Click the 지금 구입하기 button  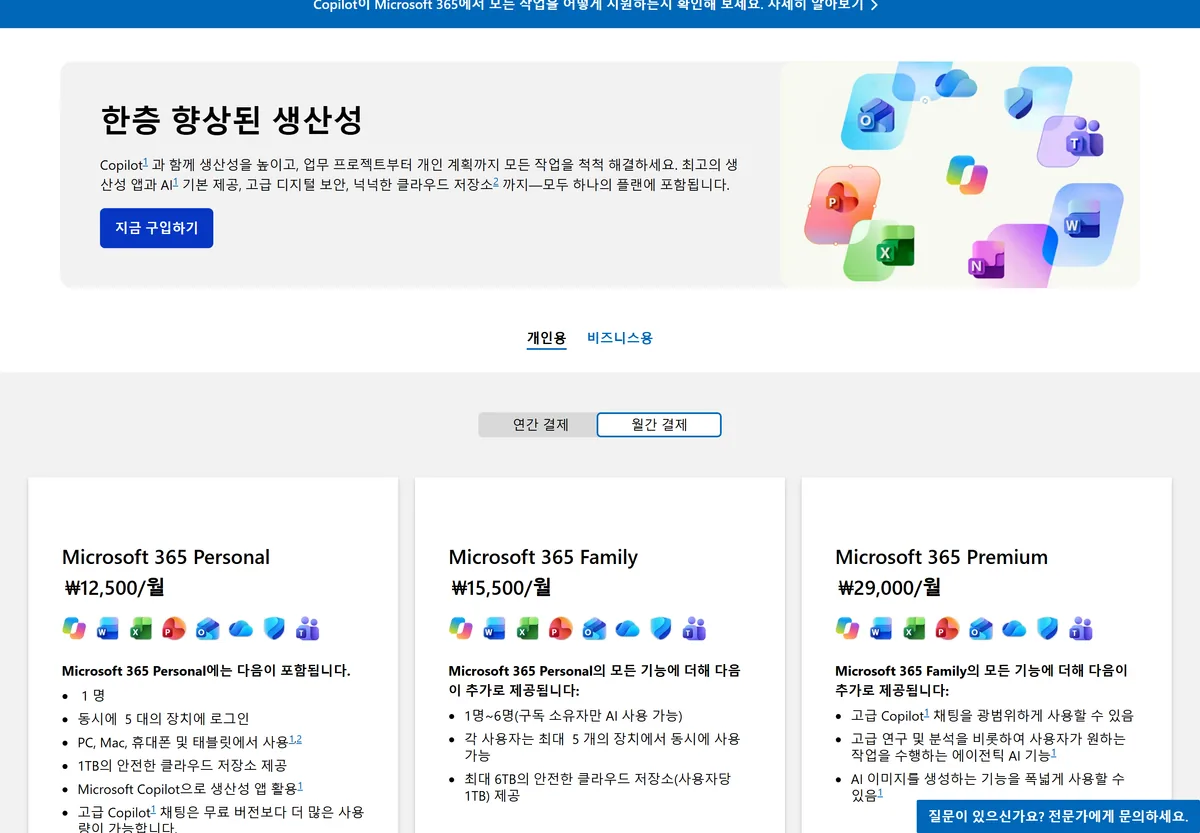[x=156, y=228]
